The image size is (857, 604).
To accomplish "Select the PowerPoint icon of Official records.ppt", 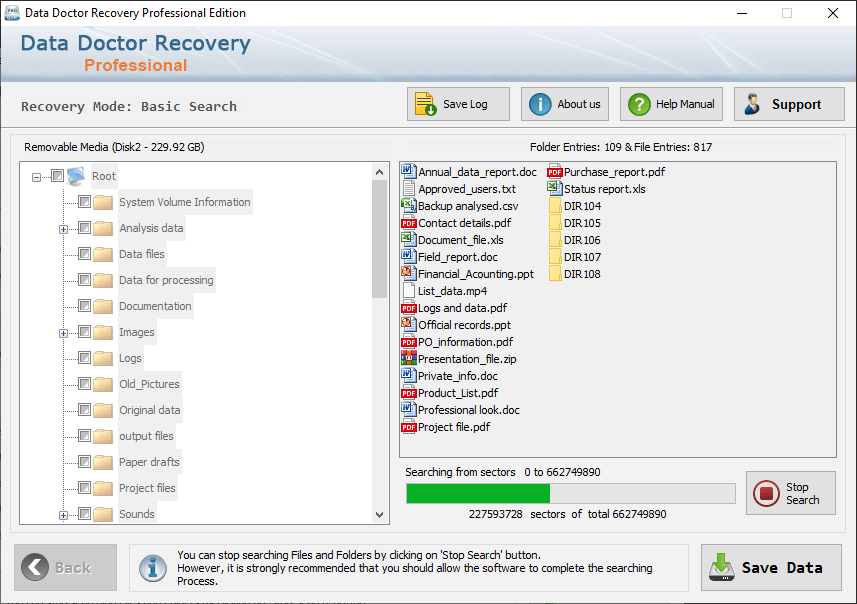I will click(x=408, y=325).
